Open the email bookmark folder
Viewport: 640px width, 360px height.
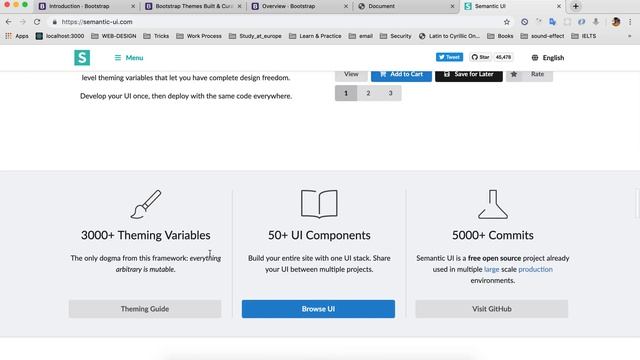click(x=361, y=36)
